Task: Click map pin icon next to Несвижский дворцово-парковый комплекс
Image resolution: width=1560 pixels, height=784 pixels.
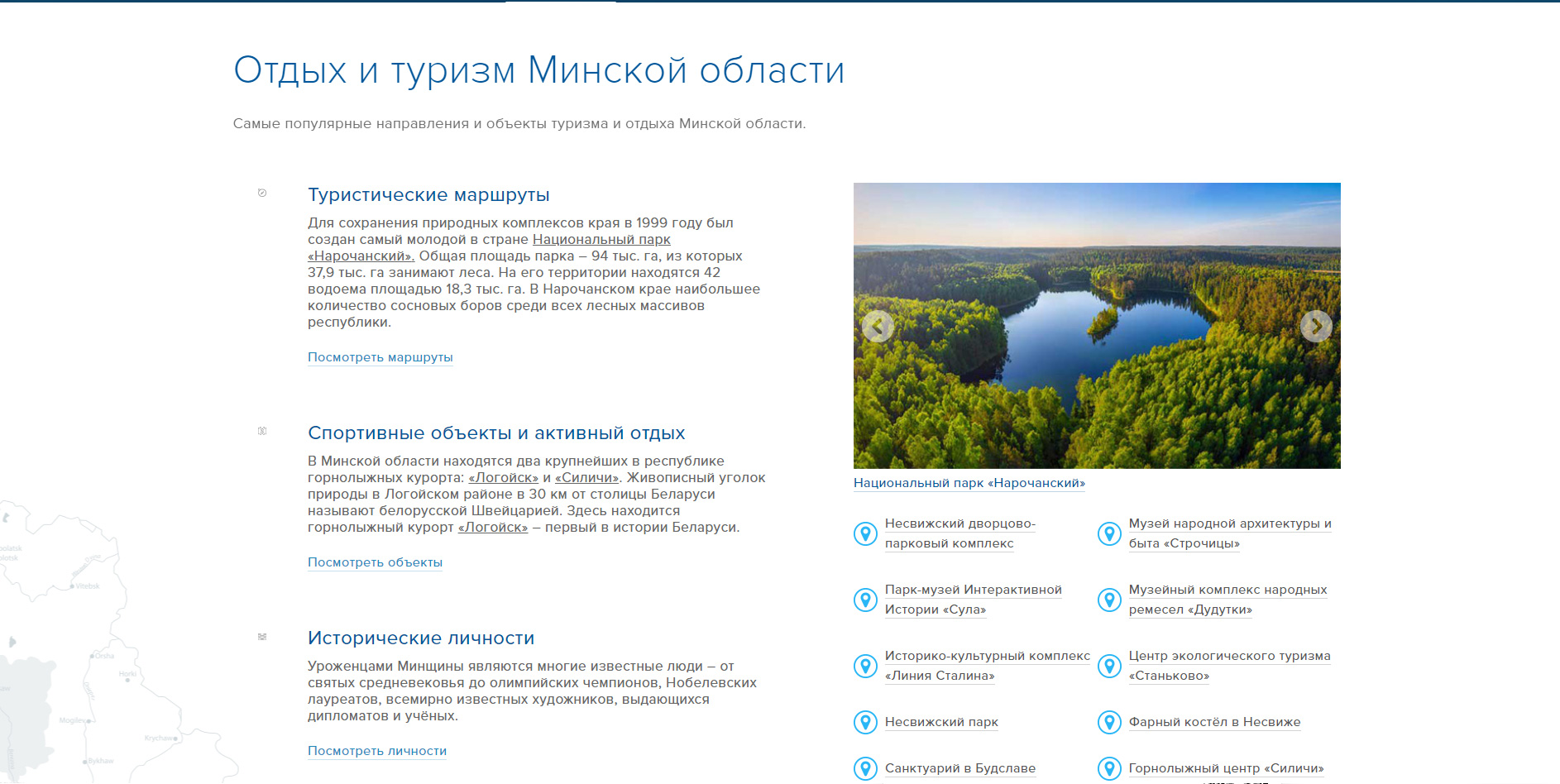Action: (865, 533)
